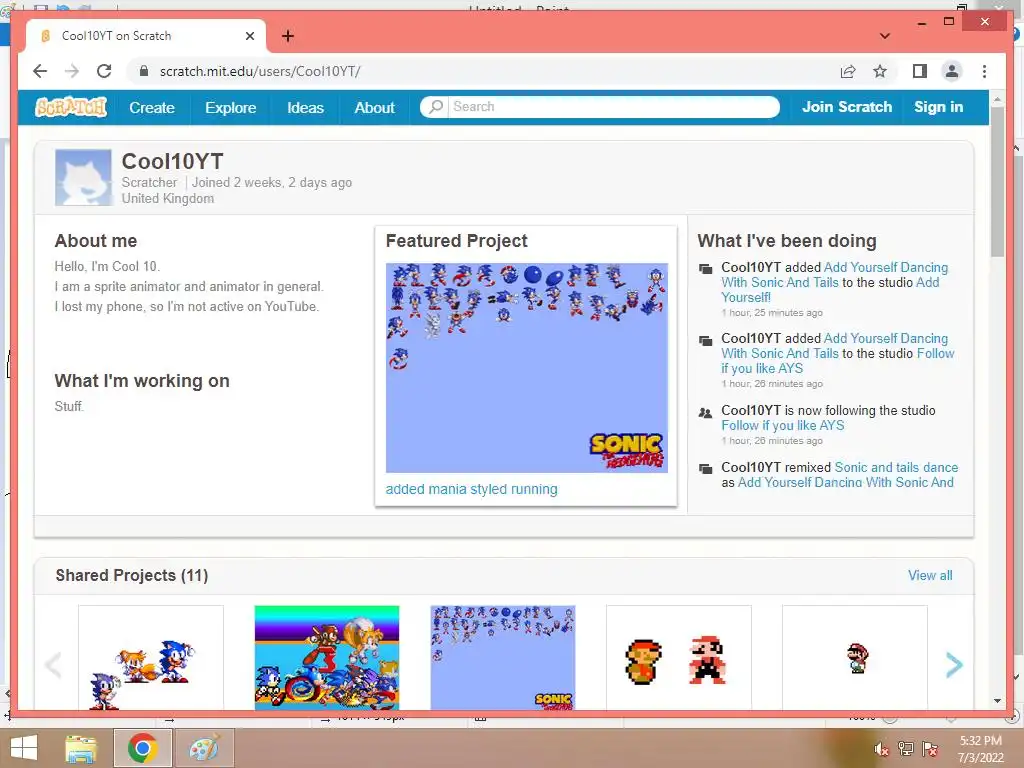Open the Chrome side panel icon
Image resolution: width=1024 pixels, height=768 pixels.
[920, 71]
